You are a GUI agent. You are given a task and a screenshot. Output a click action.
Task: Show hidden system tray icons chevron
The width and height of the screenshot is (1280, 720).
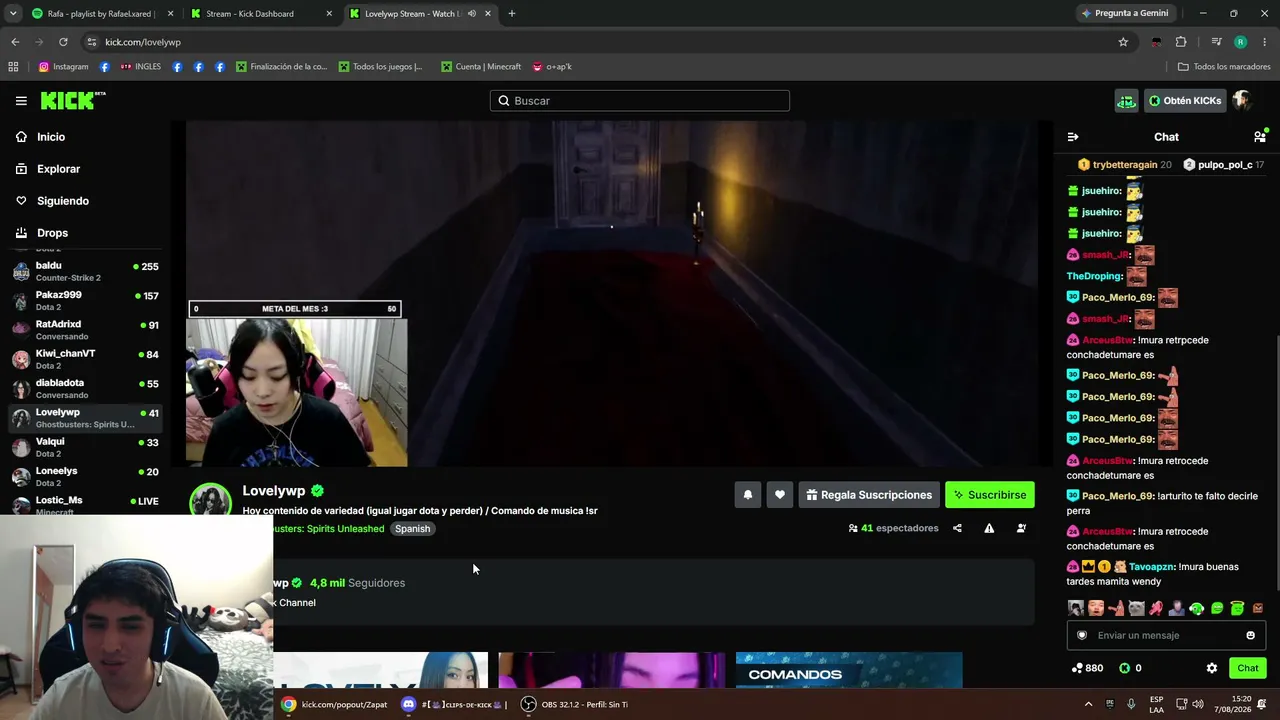(x=1089, y=704)
